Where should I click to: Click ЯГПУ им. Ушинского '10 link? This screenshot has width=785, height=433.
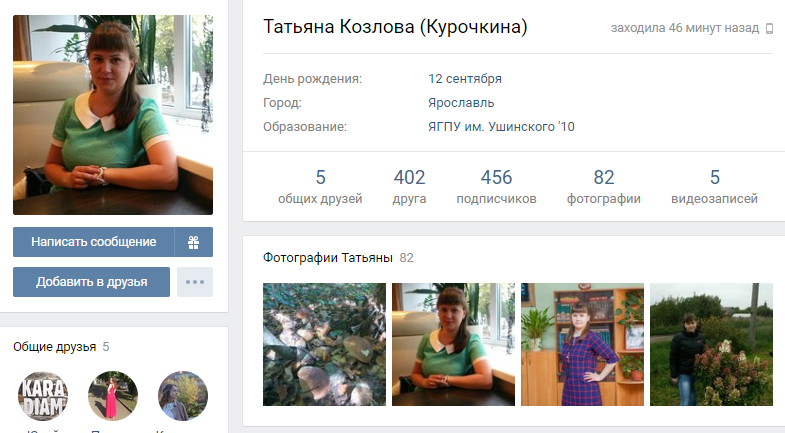coord(501,127)
